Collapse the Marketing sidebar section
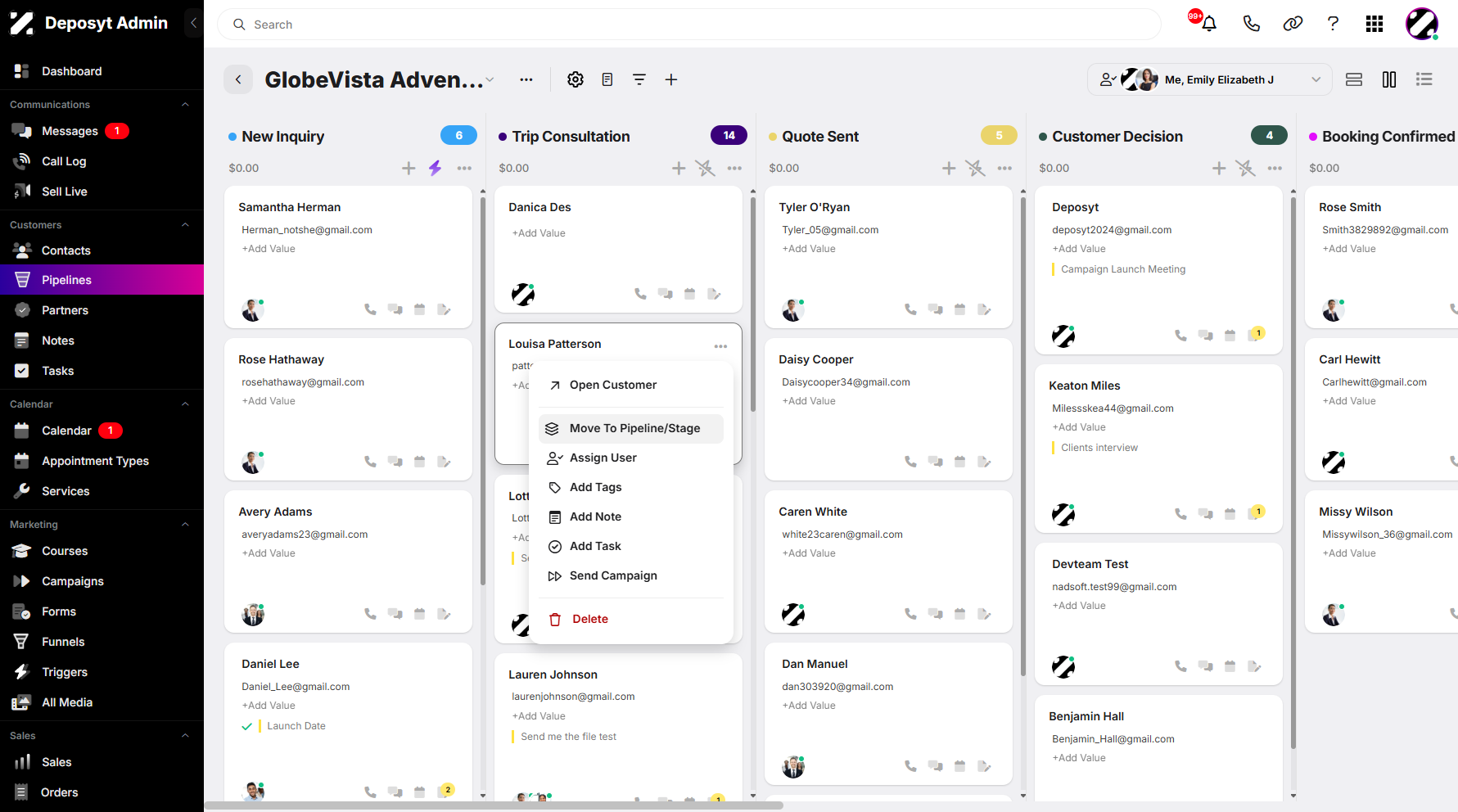 point(185,525)
